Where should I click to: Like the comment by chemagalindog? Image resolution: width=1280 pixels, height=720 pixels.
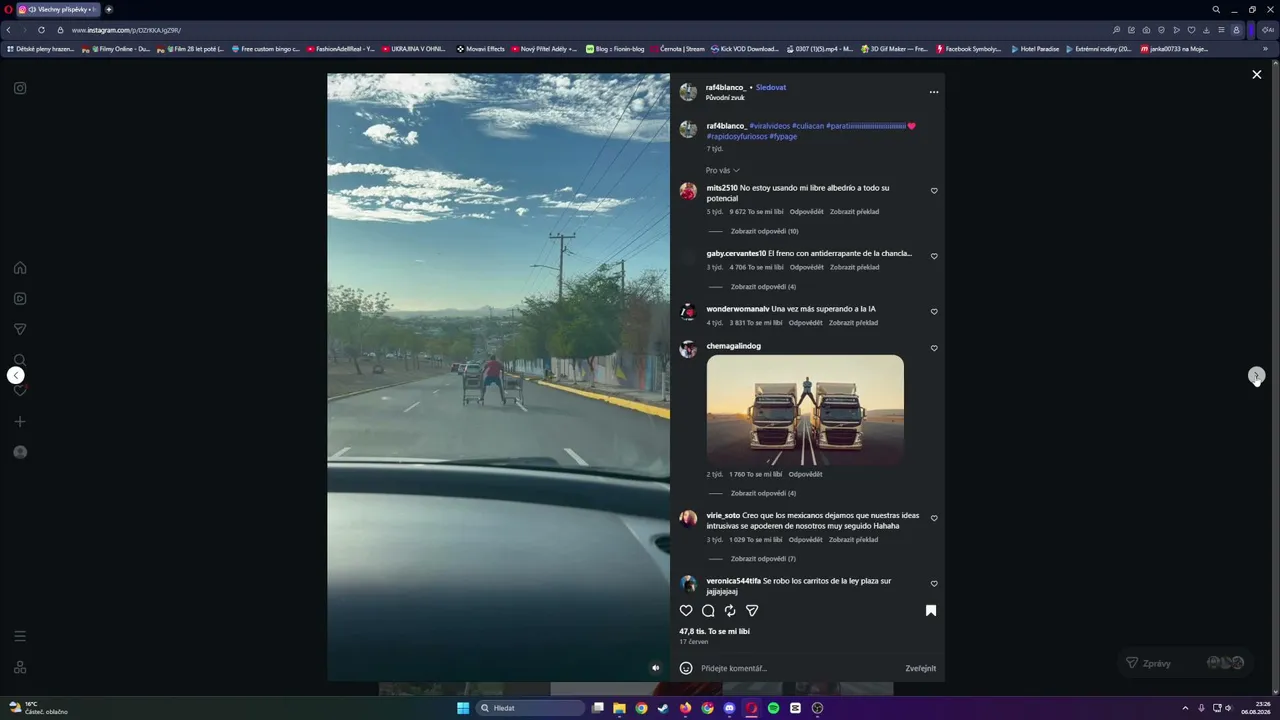[x=934, y=348]
